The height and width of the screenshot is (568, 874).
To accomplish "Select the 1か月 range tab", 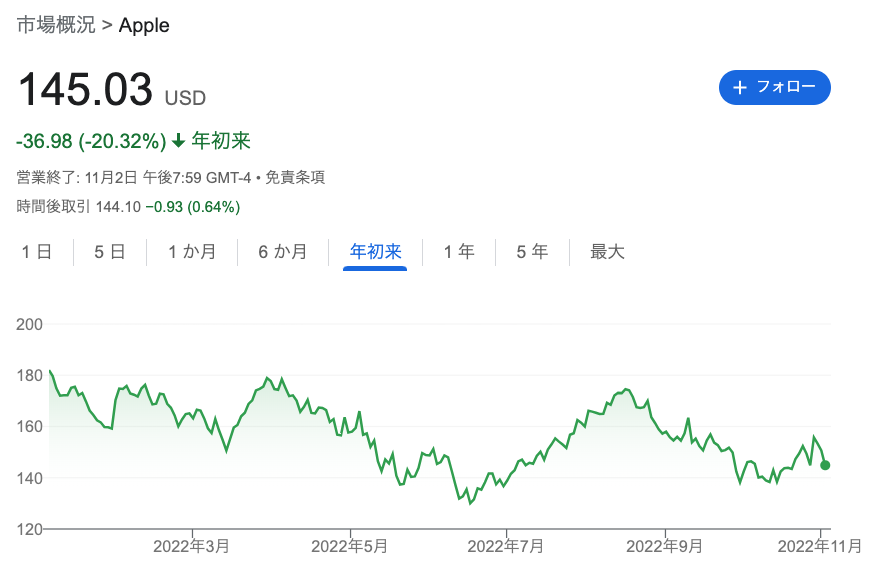I will (x=192, y=252).
